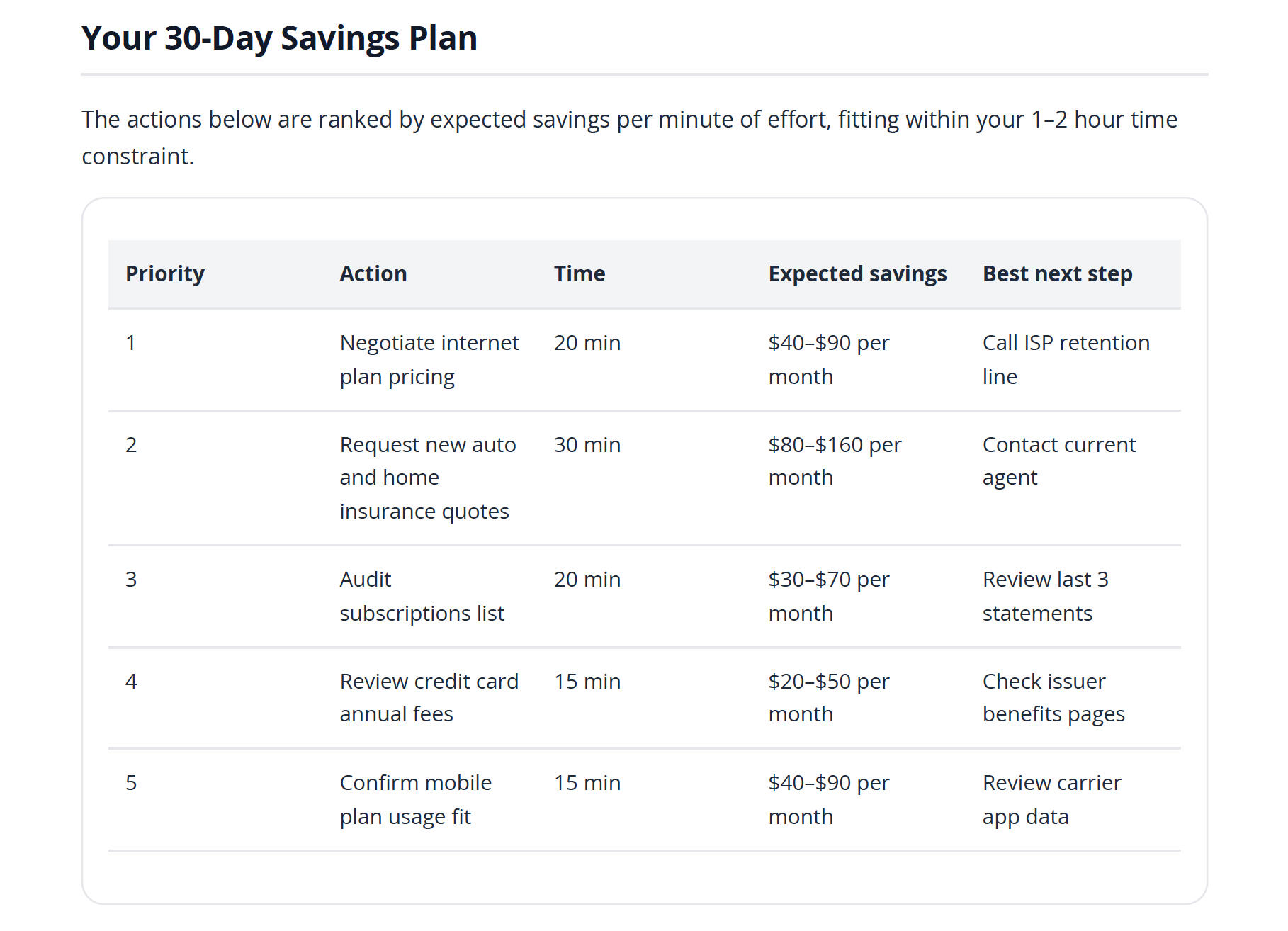Click "Review last 3 statements" cell
Viewport: 1288px width, 931px height.
[1045, 596]
